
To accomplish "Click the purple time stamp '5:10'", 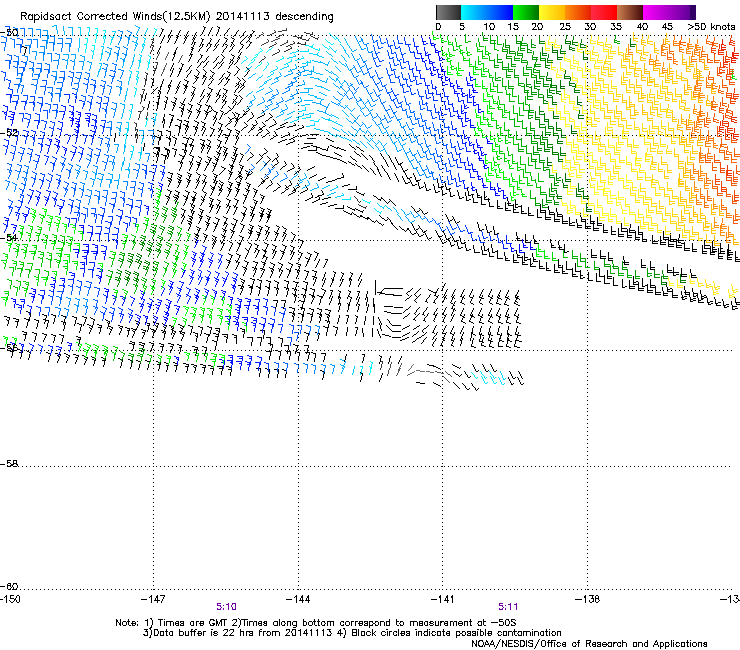I will pyautogui.click(x=227, y=607).
